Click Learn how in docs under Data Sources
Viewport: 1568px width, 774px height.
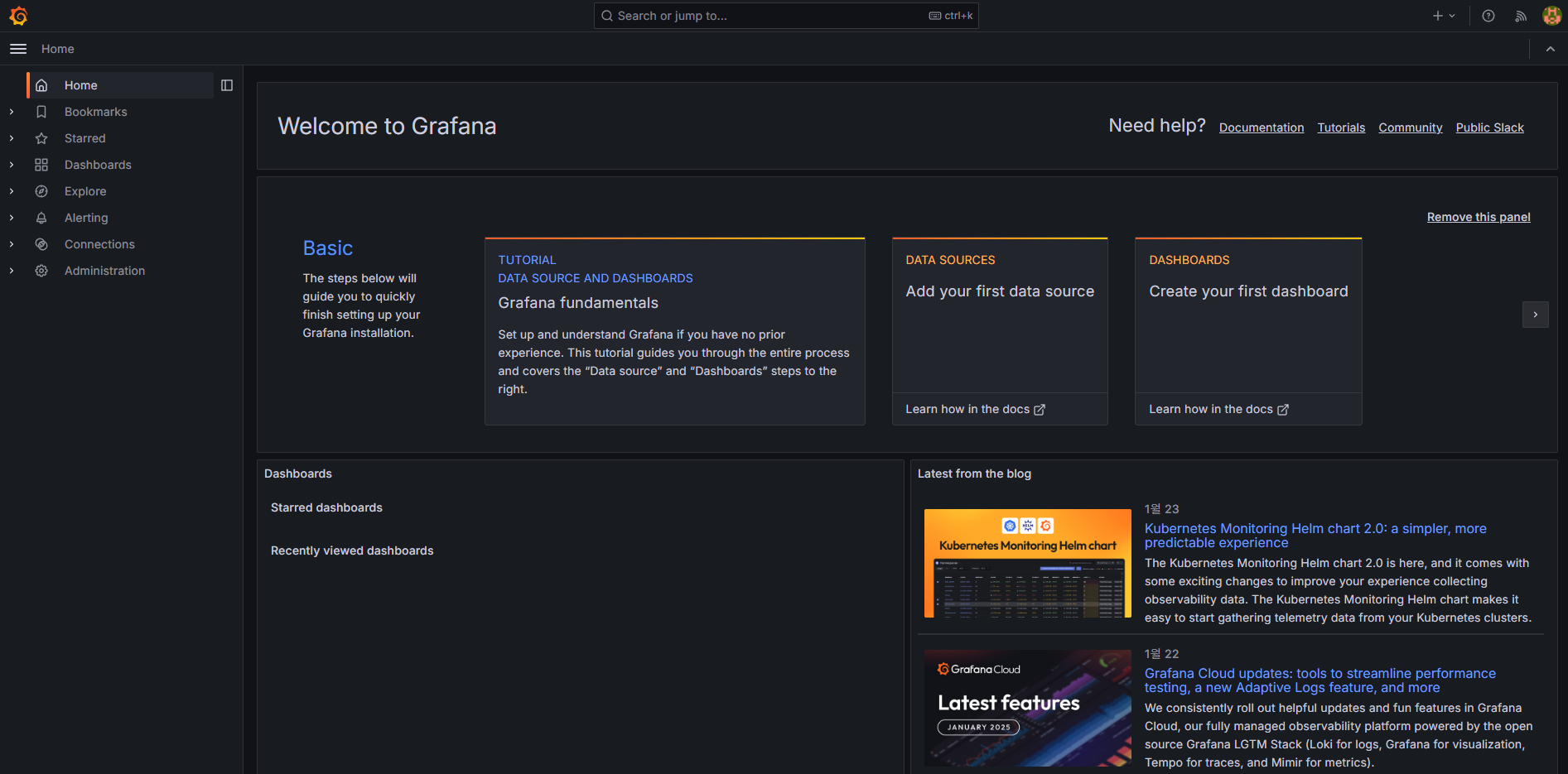tap(975, 409)
